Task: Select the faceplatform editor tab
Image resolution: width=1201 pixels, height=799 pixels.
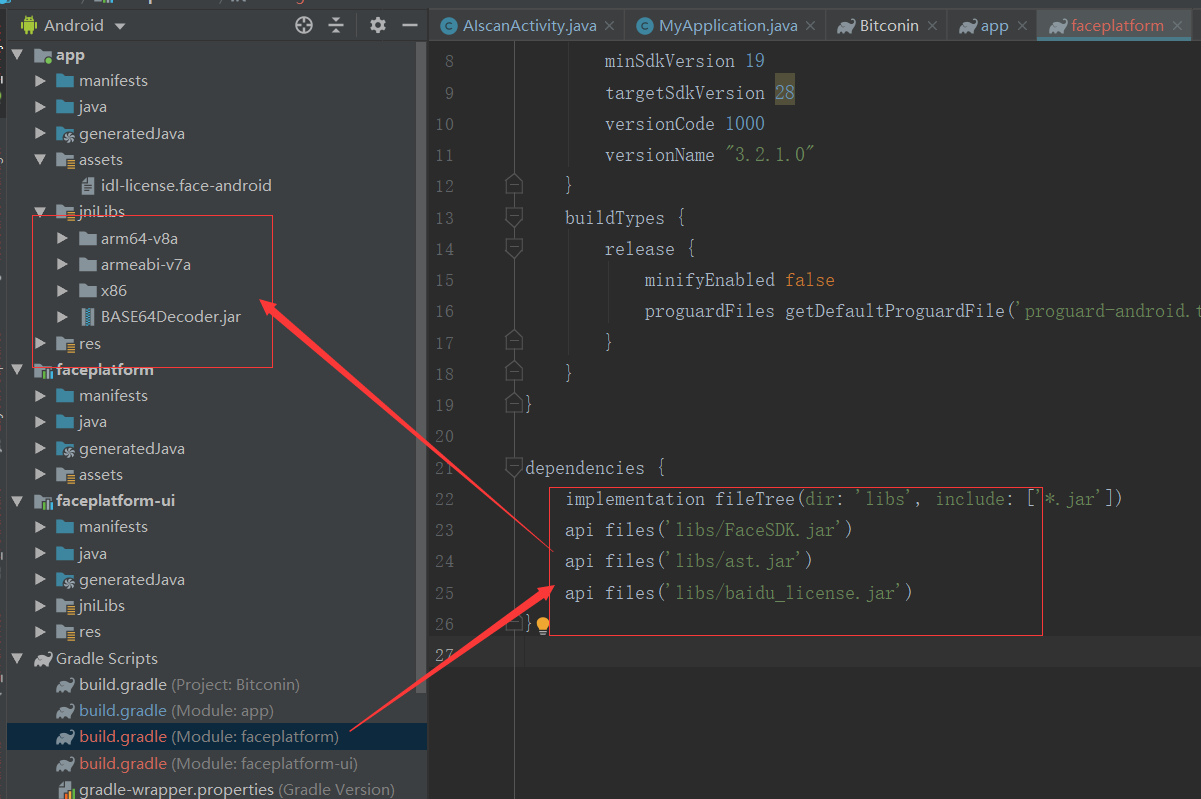Action: [x=1117, y=26]
